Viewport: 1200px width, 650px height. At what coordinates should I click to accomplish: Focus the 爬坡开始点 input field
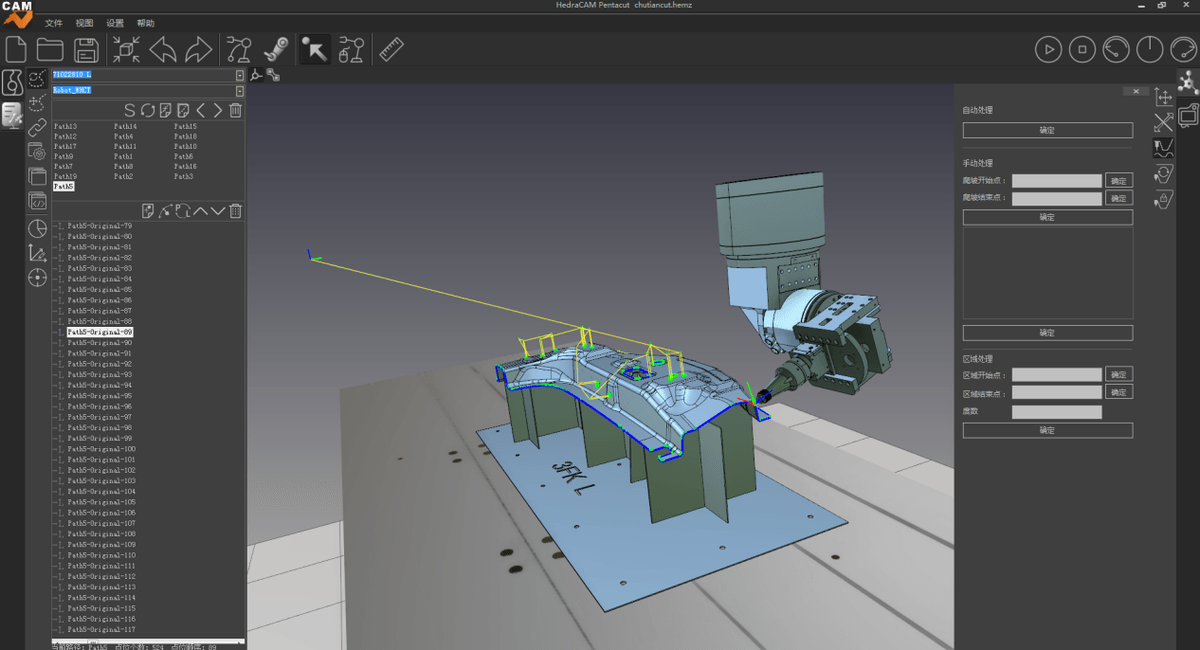(x=1056, y=181)
